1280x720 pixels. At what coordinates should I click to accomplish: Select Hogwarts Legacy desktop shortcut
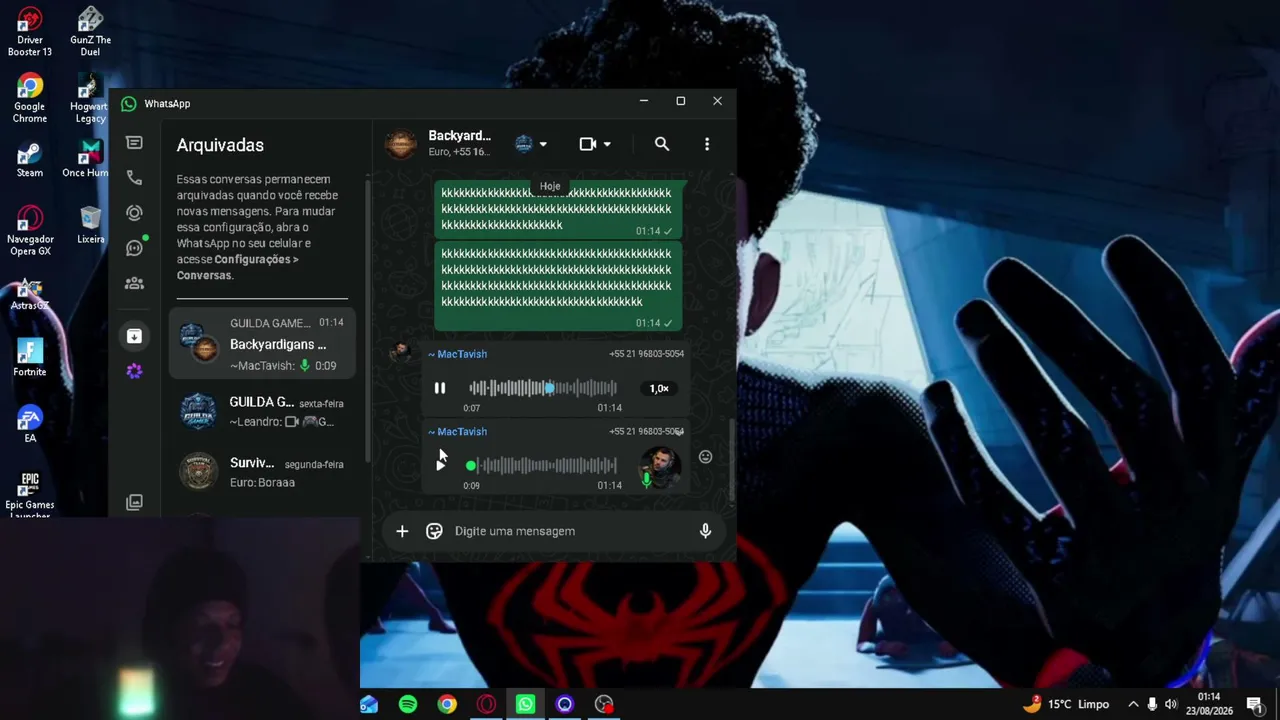tap(90, 99)
